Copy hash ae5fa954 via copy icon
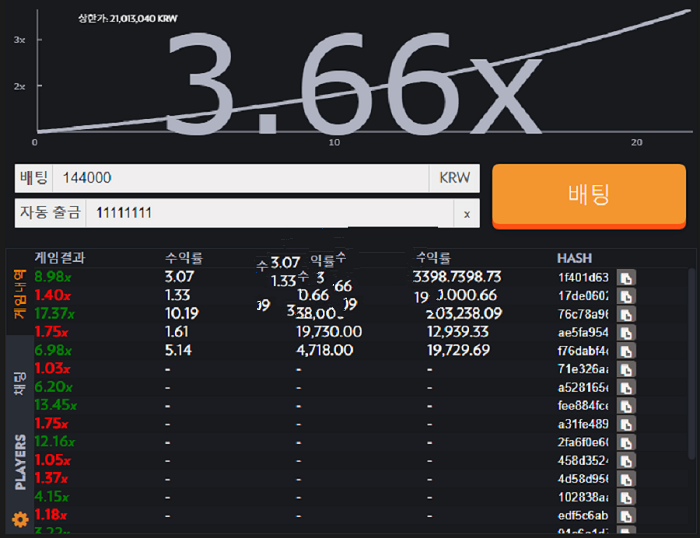The height and width of the screenshot is (538, 700). pyautogui.click(x=626, y=333)
